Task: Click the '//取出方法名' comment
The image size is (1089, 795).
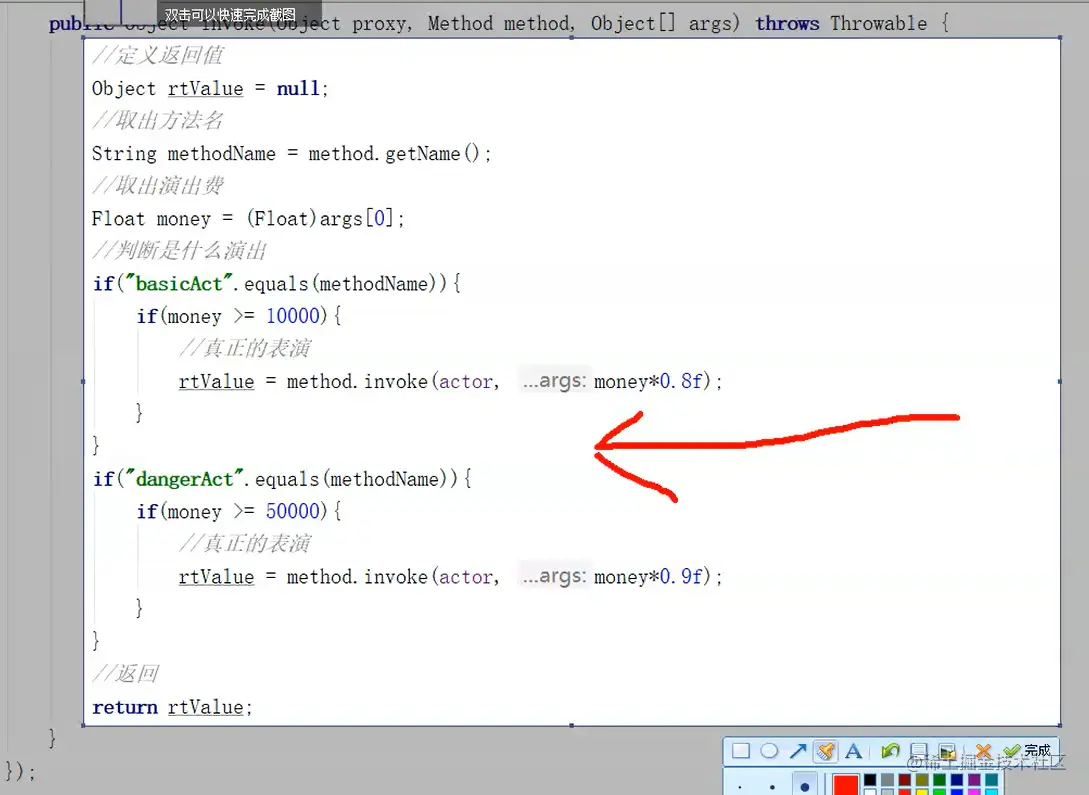Action: pyautogui.click(x=158, y=121)
